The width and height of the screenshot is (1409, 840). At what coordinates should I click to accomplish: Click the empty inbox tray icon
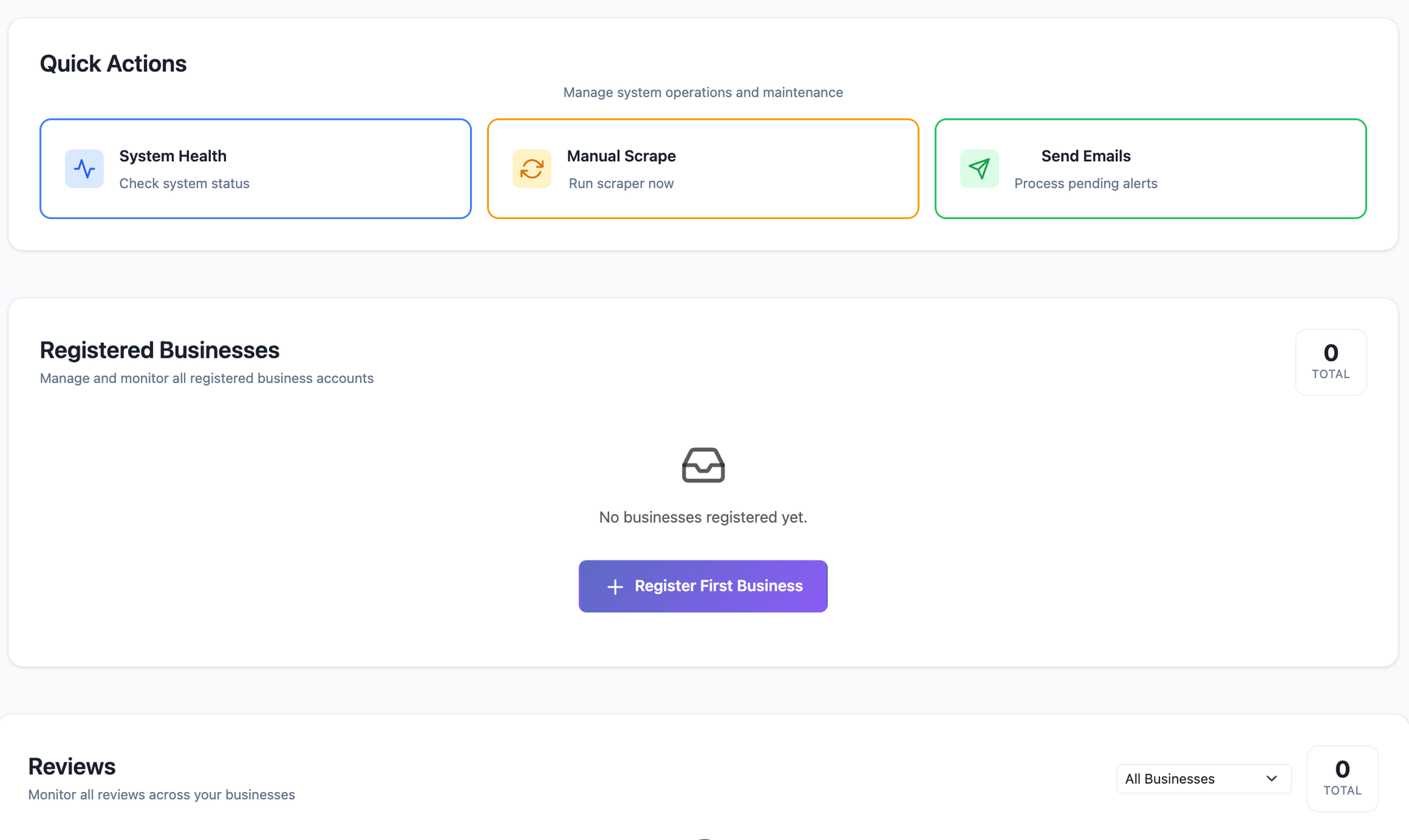(x=703, y=465)
